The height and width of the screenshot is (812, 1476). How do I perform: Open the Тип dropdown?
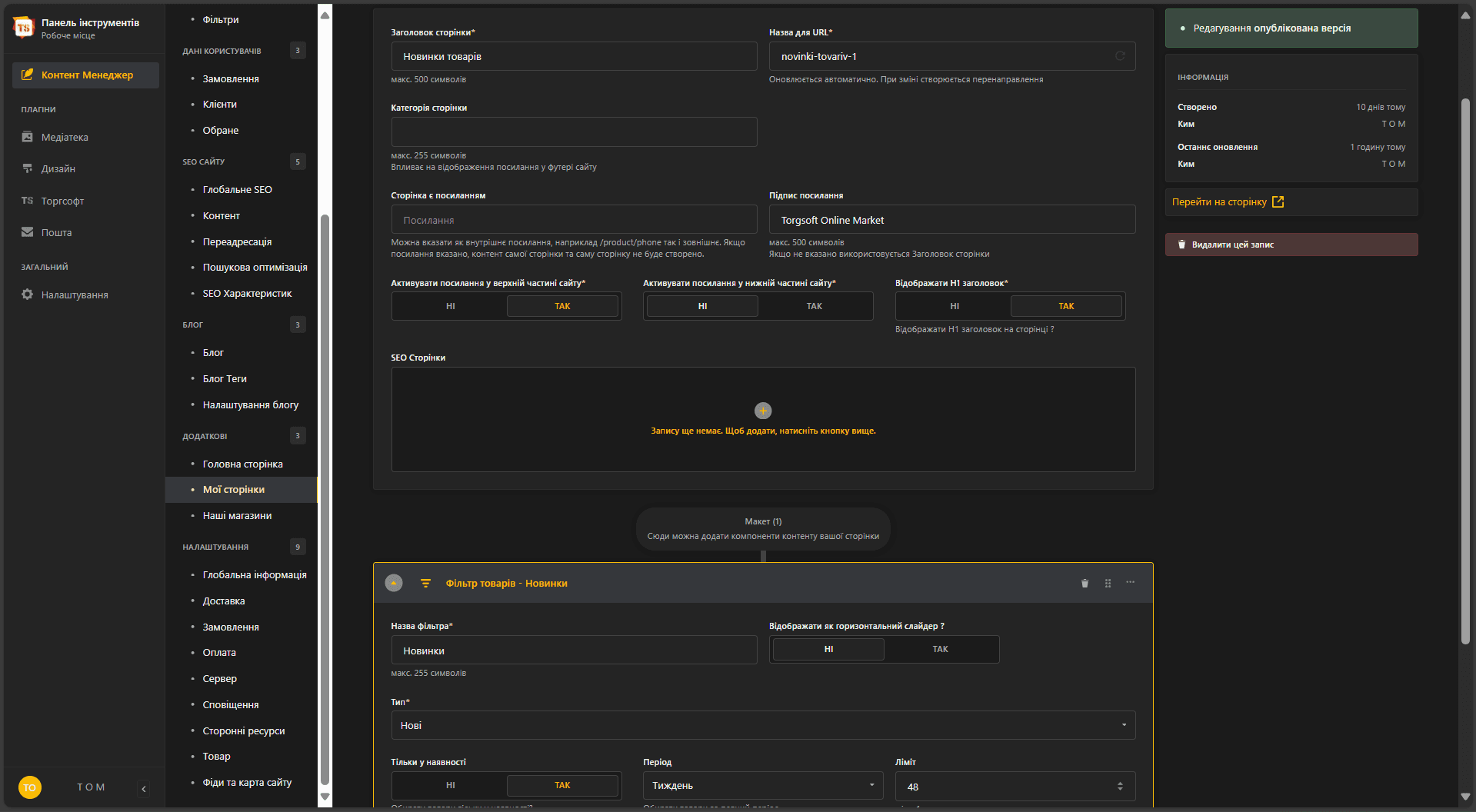click(x=763, y=725)
